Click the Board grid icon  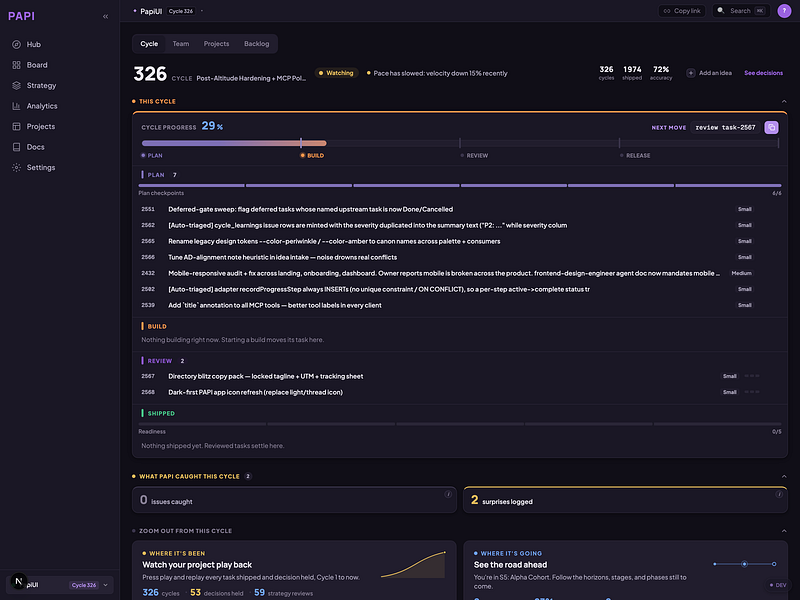click(16, 65)
